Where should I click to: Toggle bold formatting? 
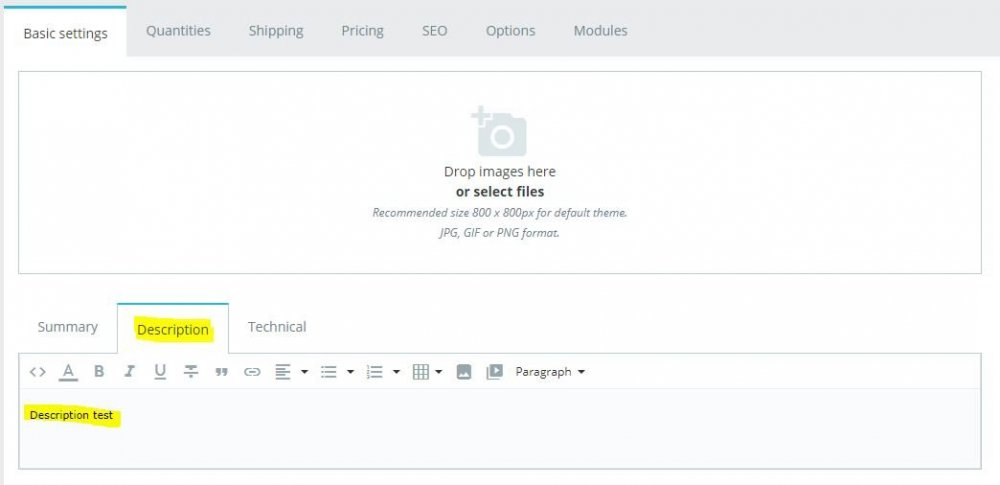[x=99, y=371]
